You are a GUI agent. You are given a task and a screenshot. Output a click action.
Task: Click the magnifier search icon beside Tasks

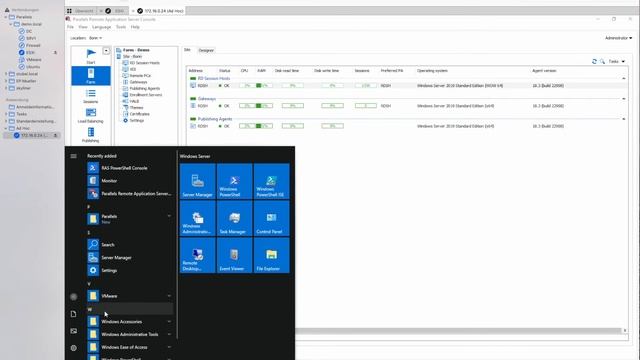602,61
